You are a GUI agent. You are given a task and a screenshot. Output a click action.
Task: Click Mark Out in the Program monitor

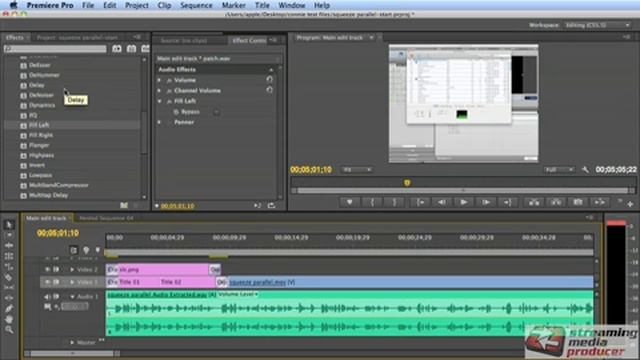point(394,202)
